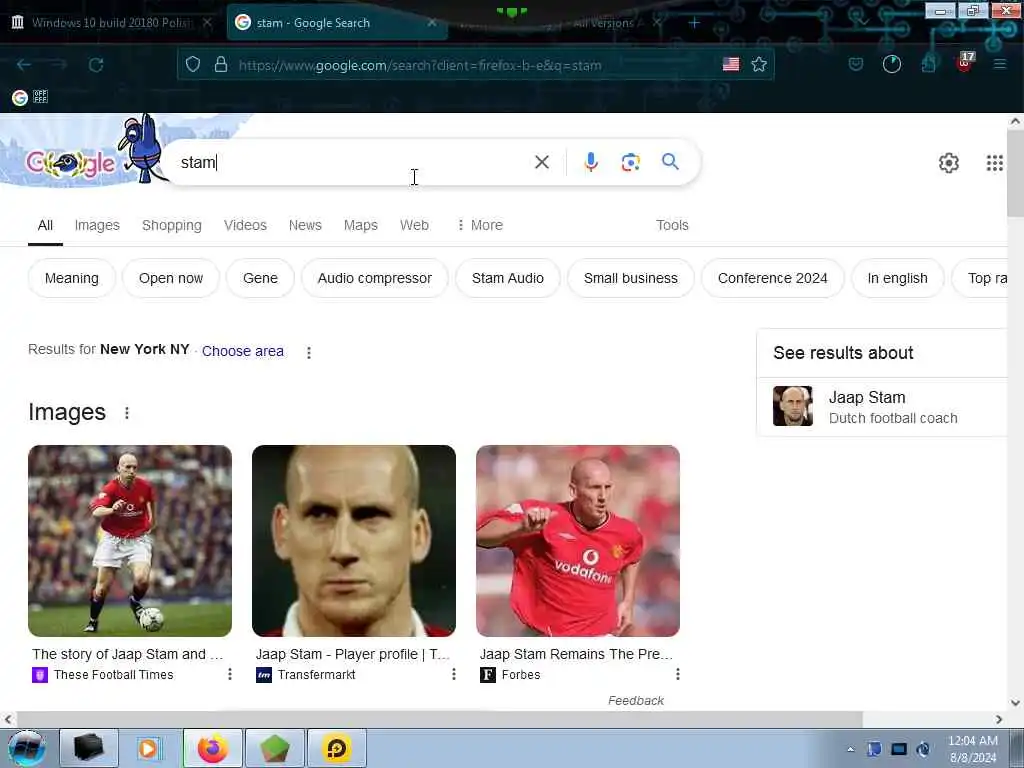Select the All results tab
The width and height of the screenshot is (1024, 768).
(x=45, y=225)
